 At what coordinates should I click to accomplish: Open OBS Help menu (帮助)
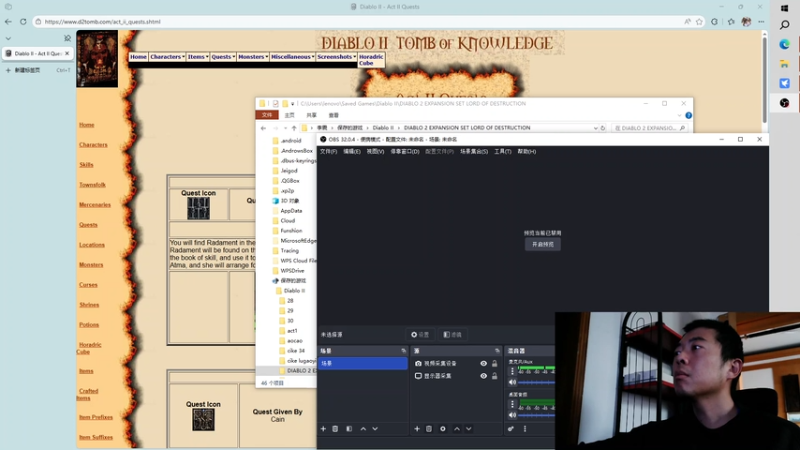click(527, 152)
